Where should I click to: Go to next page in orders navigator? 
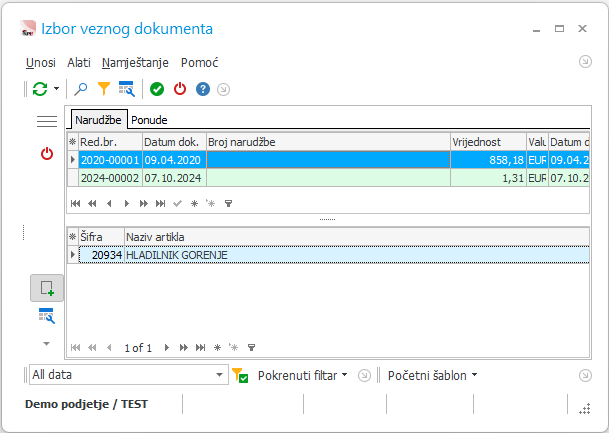pos(144,203)
